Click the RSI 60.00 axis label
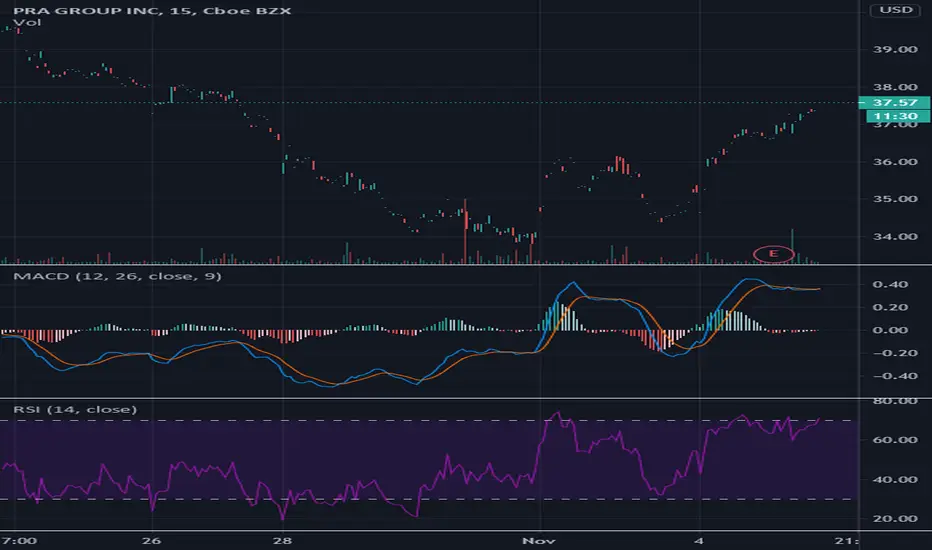This screenshot has height=550, width=932. [x=895, y=440]
